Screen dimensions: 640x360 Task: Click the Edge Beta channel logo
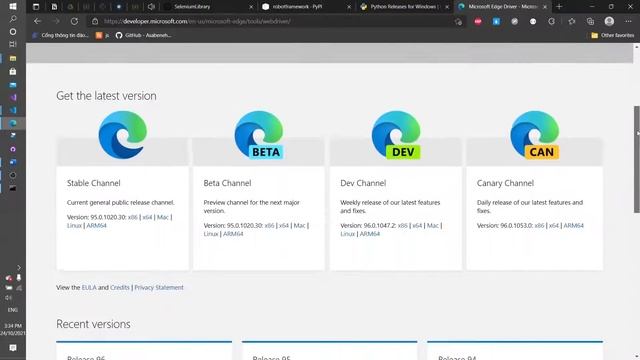tap(259, 135)
